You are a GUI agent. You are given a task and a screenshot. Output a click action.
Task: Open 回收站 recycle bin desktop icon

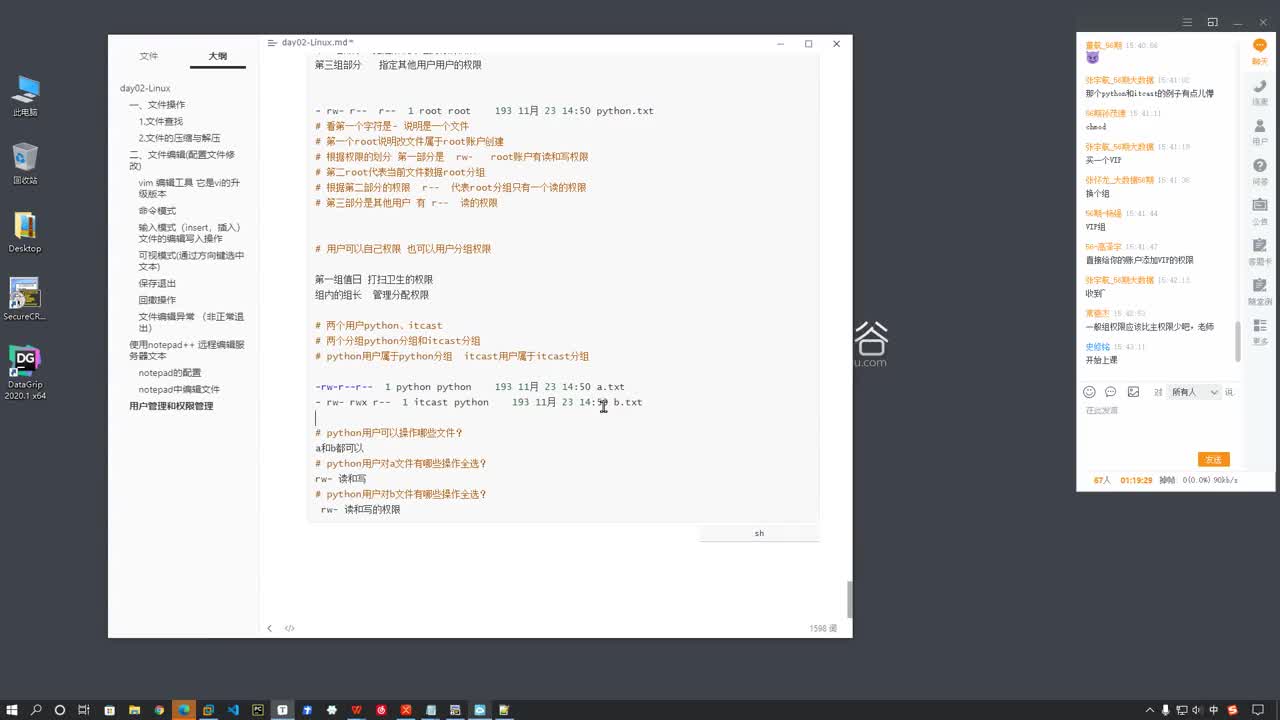click(x=25, y=164)
